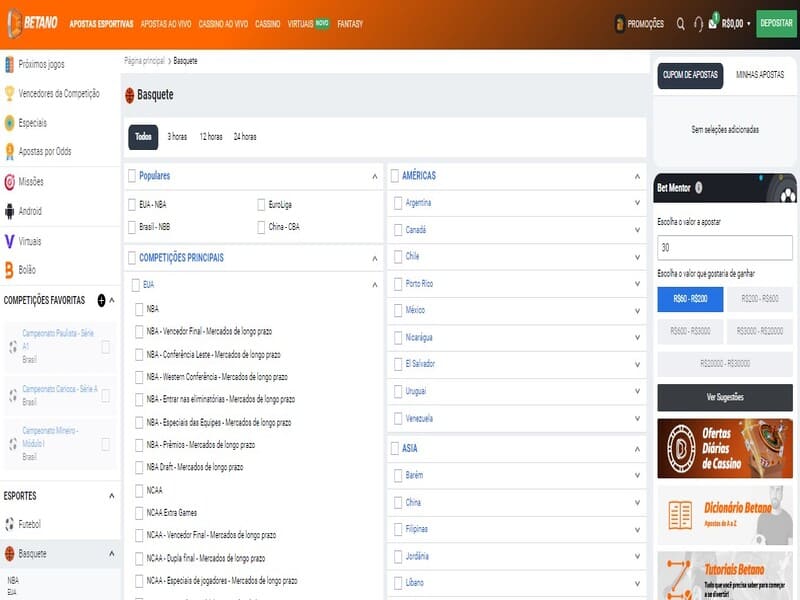Click the Betano logo
This screenshot has height=600, width=800.
pyautogui.click(x=32, y=23)
